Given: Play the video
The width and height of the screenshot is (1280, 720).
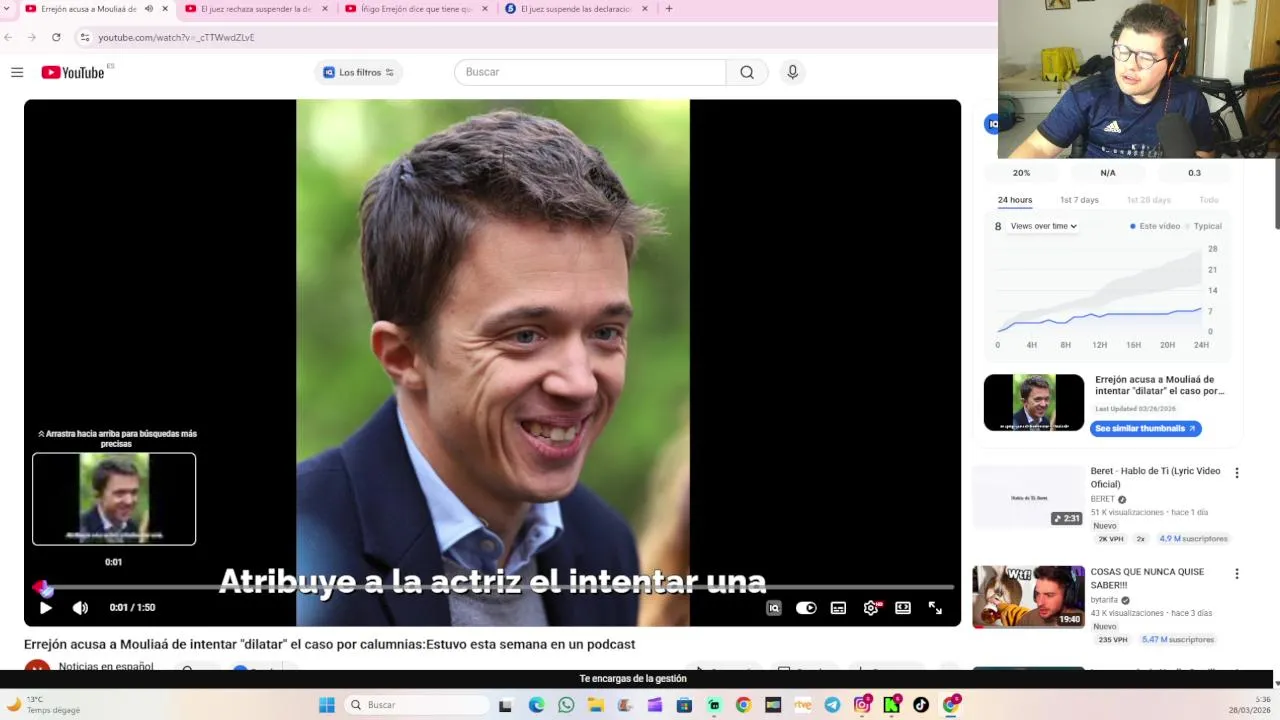Looking at the screenshot, I should click(45, 607).
